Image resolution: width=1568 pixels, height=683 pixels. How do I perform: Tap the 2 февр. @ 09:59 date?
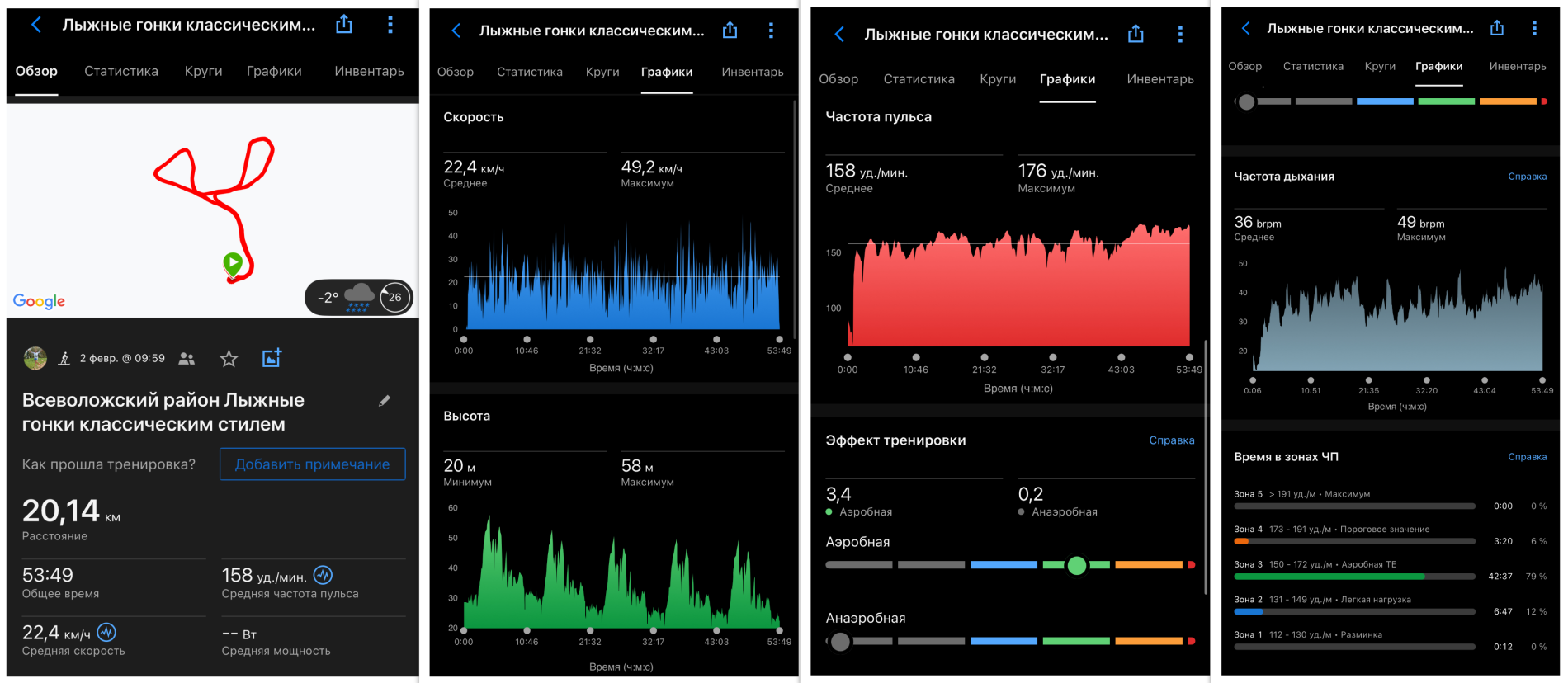pos(122,358)
